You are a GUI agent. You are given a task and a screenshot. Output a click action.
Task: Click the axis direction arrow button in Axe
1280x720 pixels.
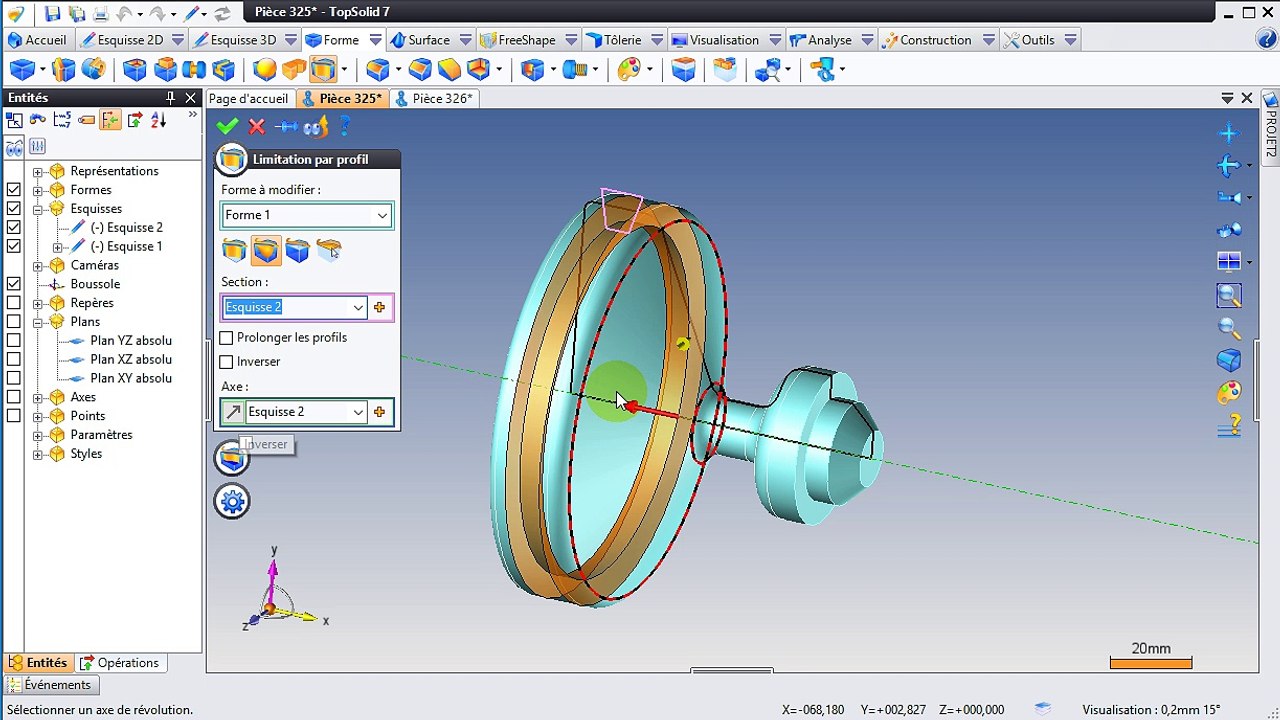[x=233, y=412]
